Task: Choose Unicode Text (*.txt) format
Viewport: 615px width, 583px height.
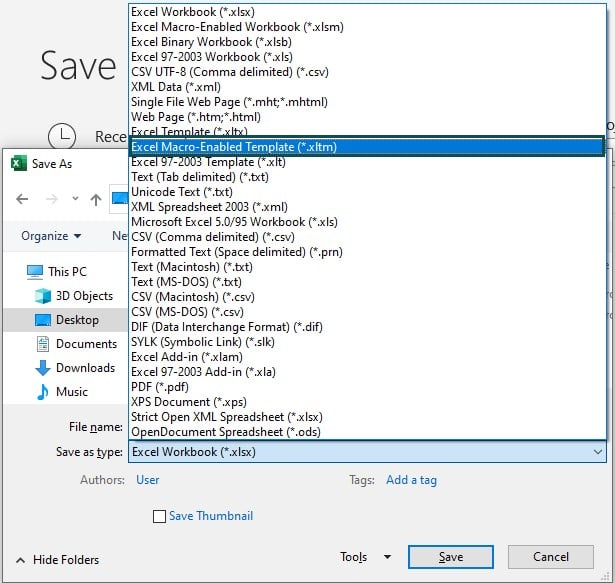Action: tap(367, 192)
